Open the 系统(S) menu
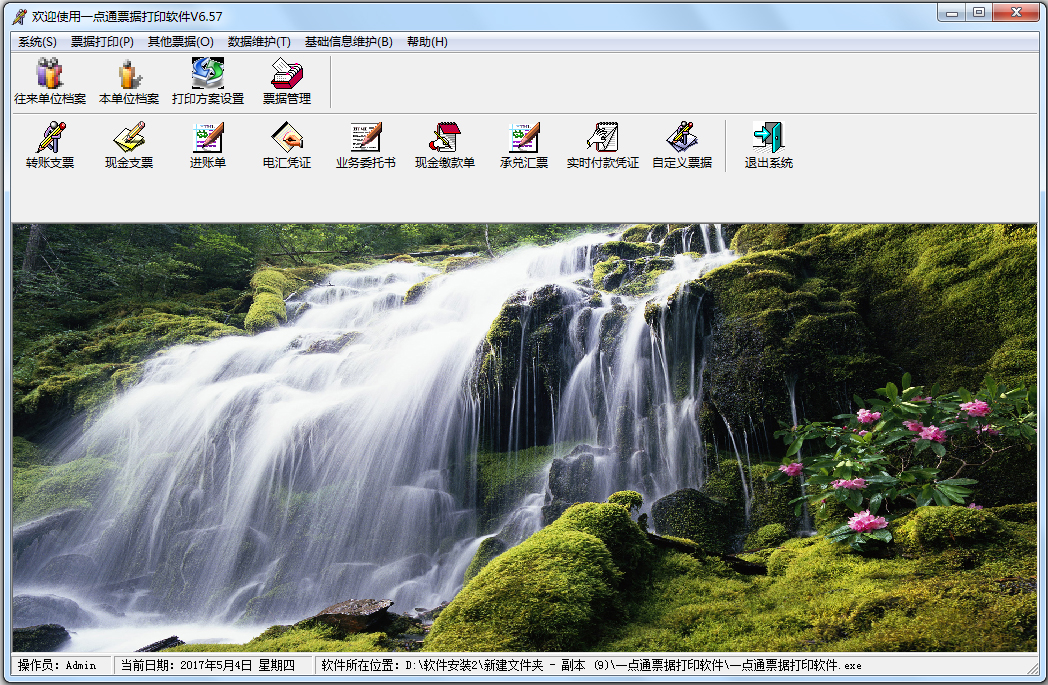Screen dimensions: 1048x685 (33, 42)
